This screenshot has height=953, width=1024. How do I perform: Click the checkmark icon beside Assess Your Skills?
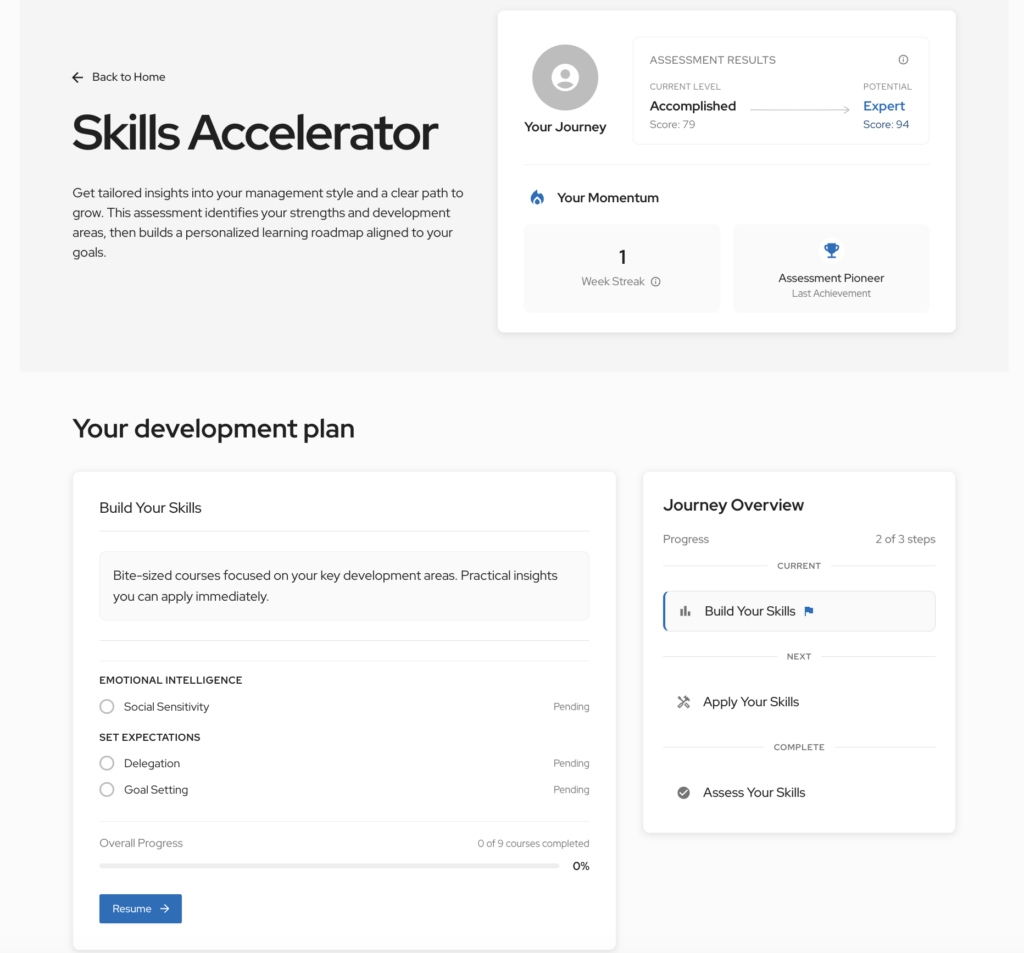[684, 793]
